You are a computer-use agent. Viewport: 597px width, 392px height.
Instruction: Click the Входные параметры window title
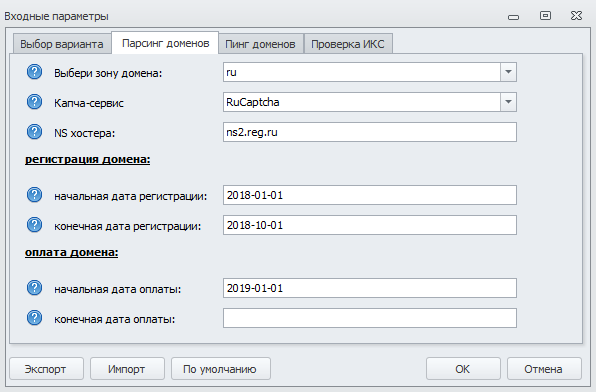[x=56, y=16]
